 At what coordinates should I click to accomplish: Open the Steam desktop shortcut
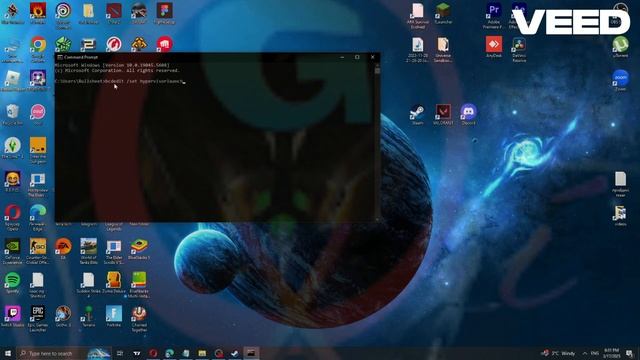coord(418,114)
